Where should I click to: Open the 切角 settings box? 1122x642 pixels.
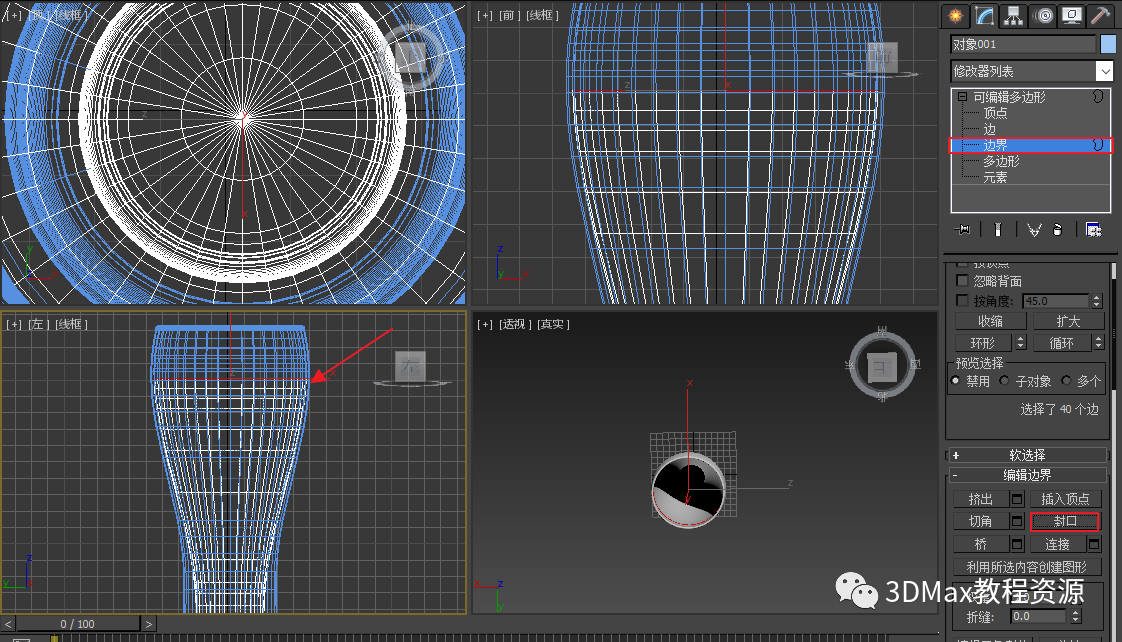coord(1017,522)
